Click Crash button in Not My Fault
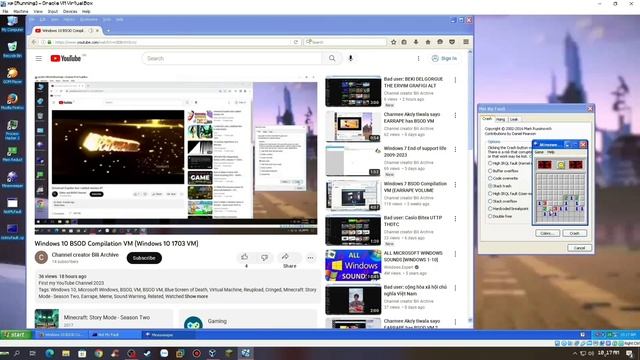Screen dimensions: 640x360 point(575,233)
